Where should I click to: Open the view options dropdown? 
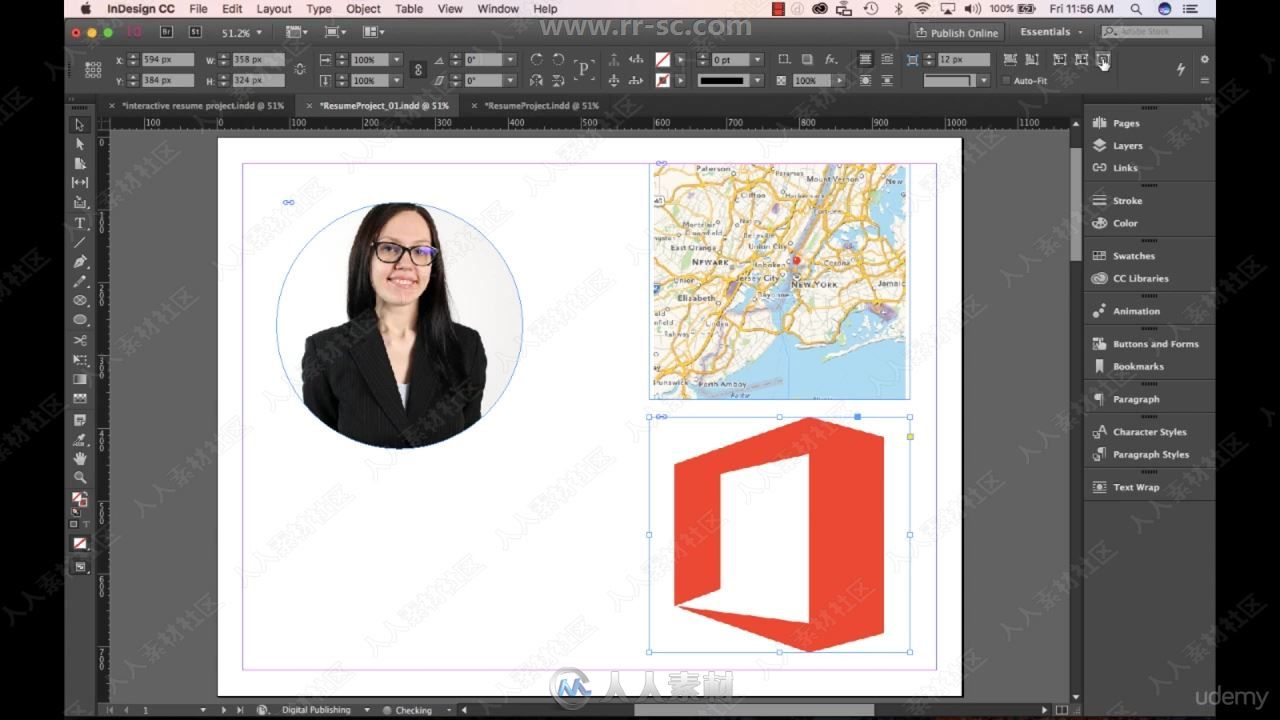tap(296, 33)
